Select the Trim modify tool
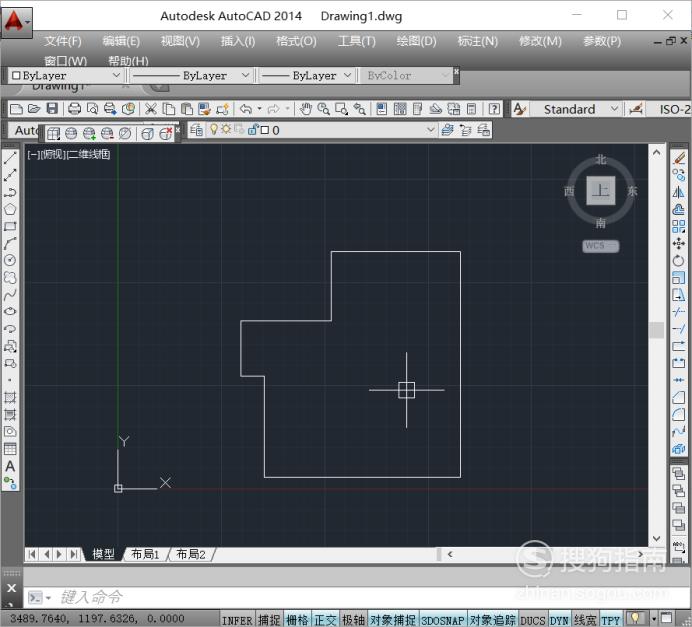The width and height of the screenshot is (692, 627). coord(679,312)
